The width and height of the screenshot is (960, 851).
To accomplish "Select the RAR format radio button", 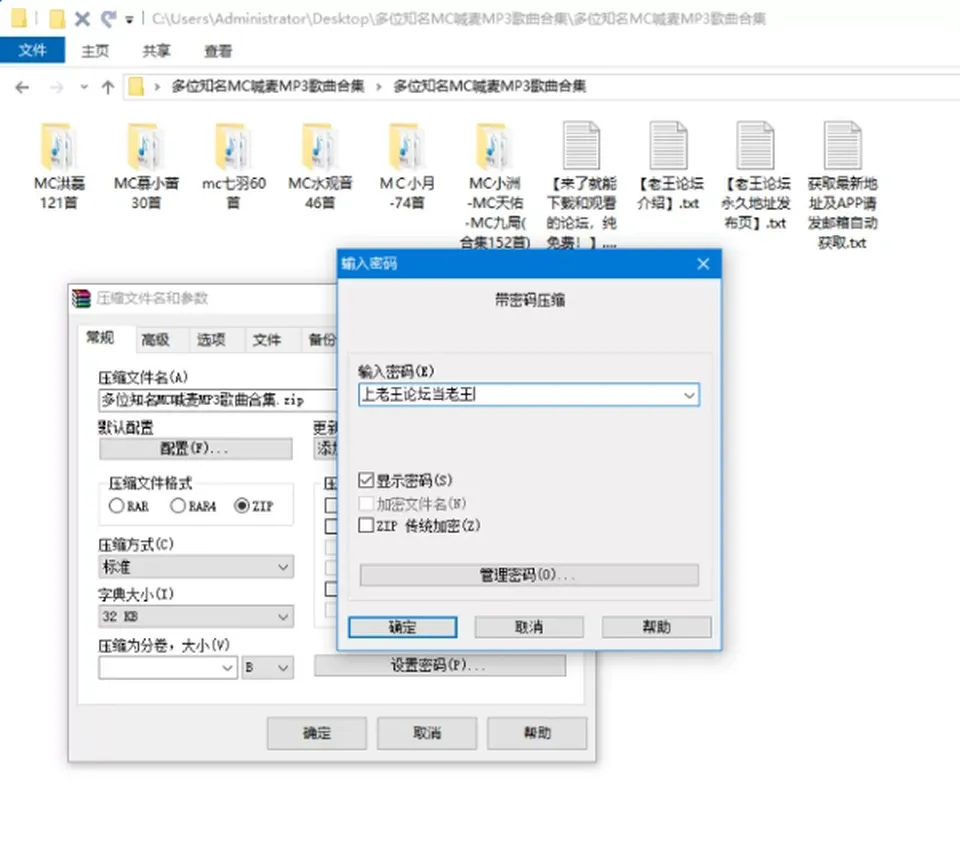I will 116,506.
